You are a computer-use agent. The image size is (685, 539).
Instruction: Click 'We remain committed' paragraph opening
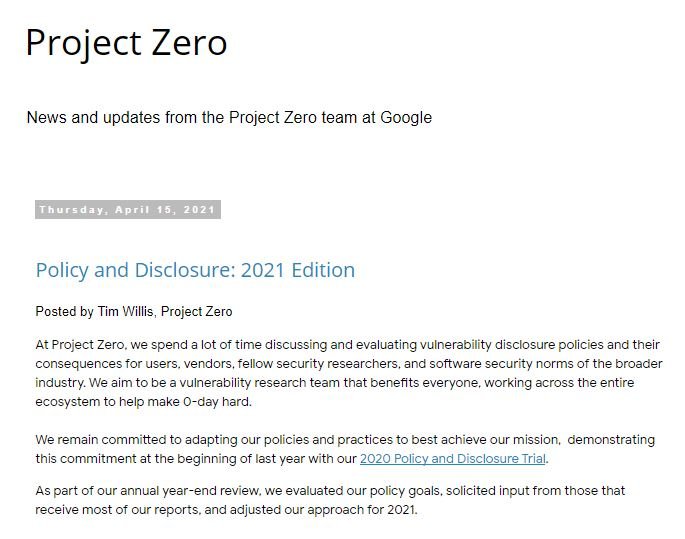click(102, 439)
